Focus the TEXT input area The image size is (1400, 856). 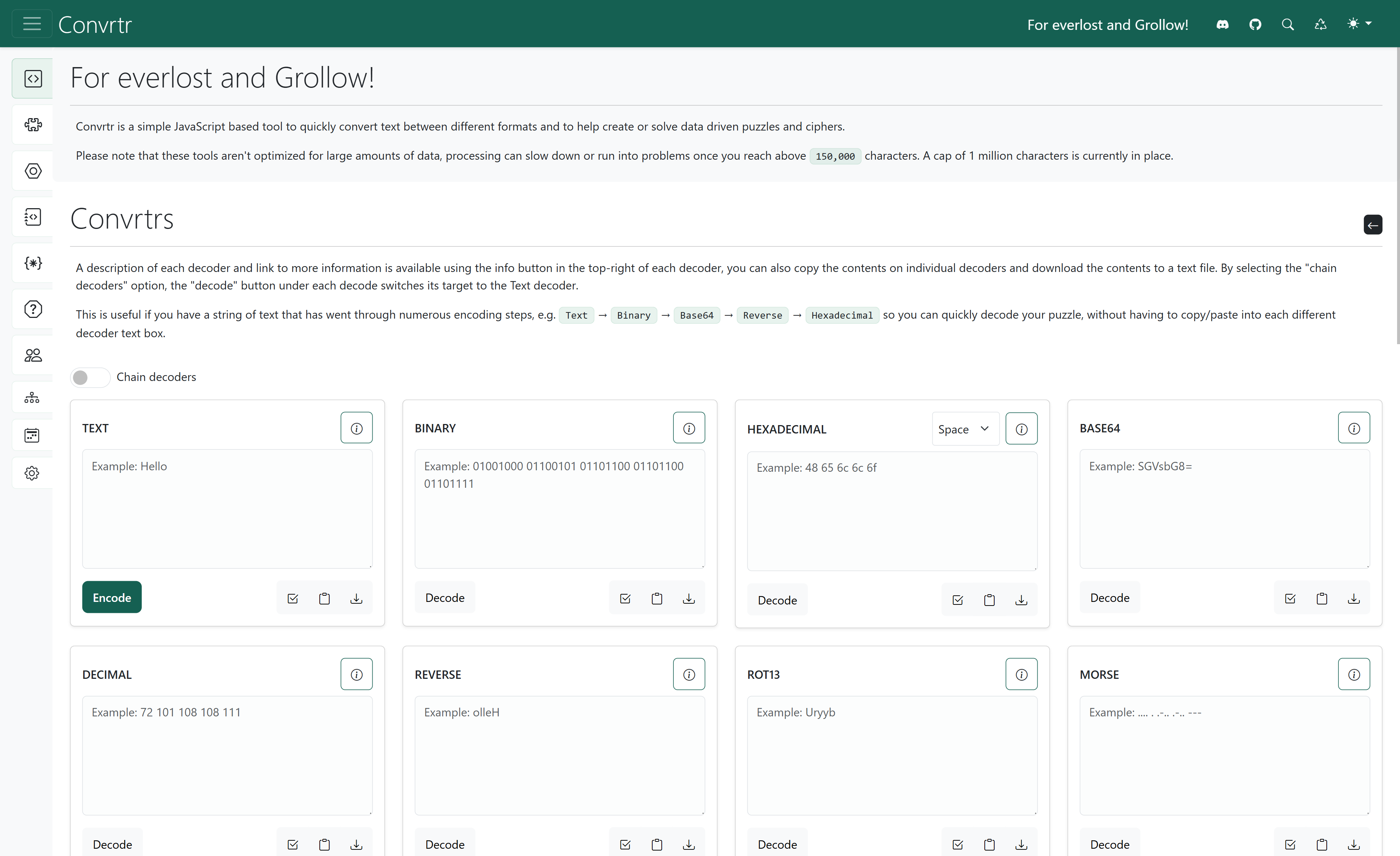point(227,509)
